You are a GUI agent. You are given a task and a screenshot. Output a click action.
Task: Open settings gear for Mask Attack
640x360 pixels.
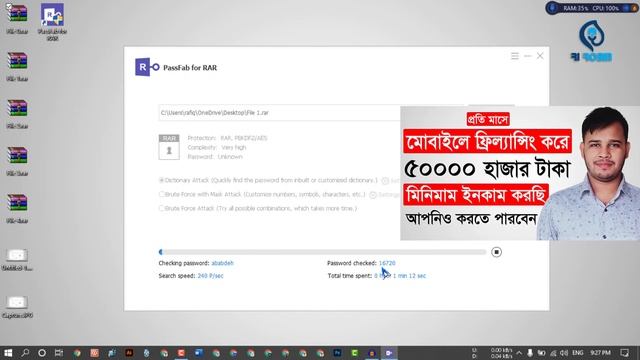tap(373, 195)
